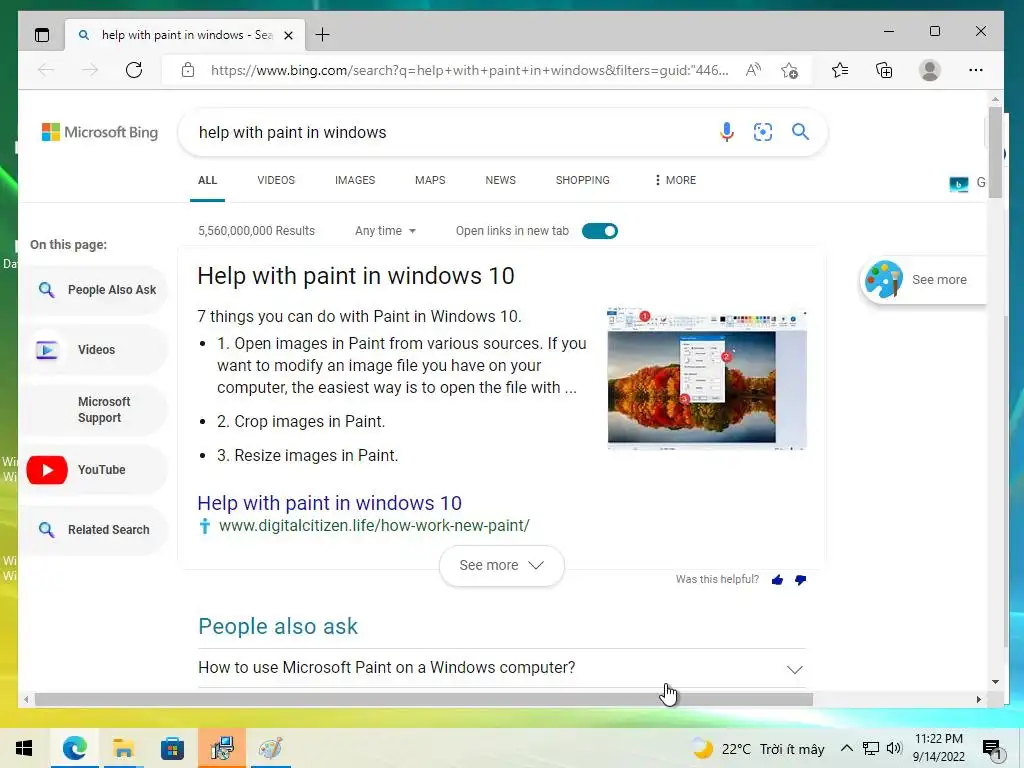This screenshot has height=768, width=1024.
Task: Open Paint app from taskbar
Action: (x=270, y=748)
